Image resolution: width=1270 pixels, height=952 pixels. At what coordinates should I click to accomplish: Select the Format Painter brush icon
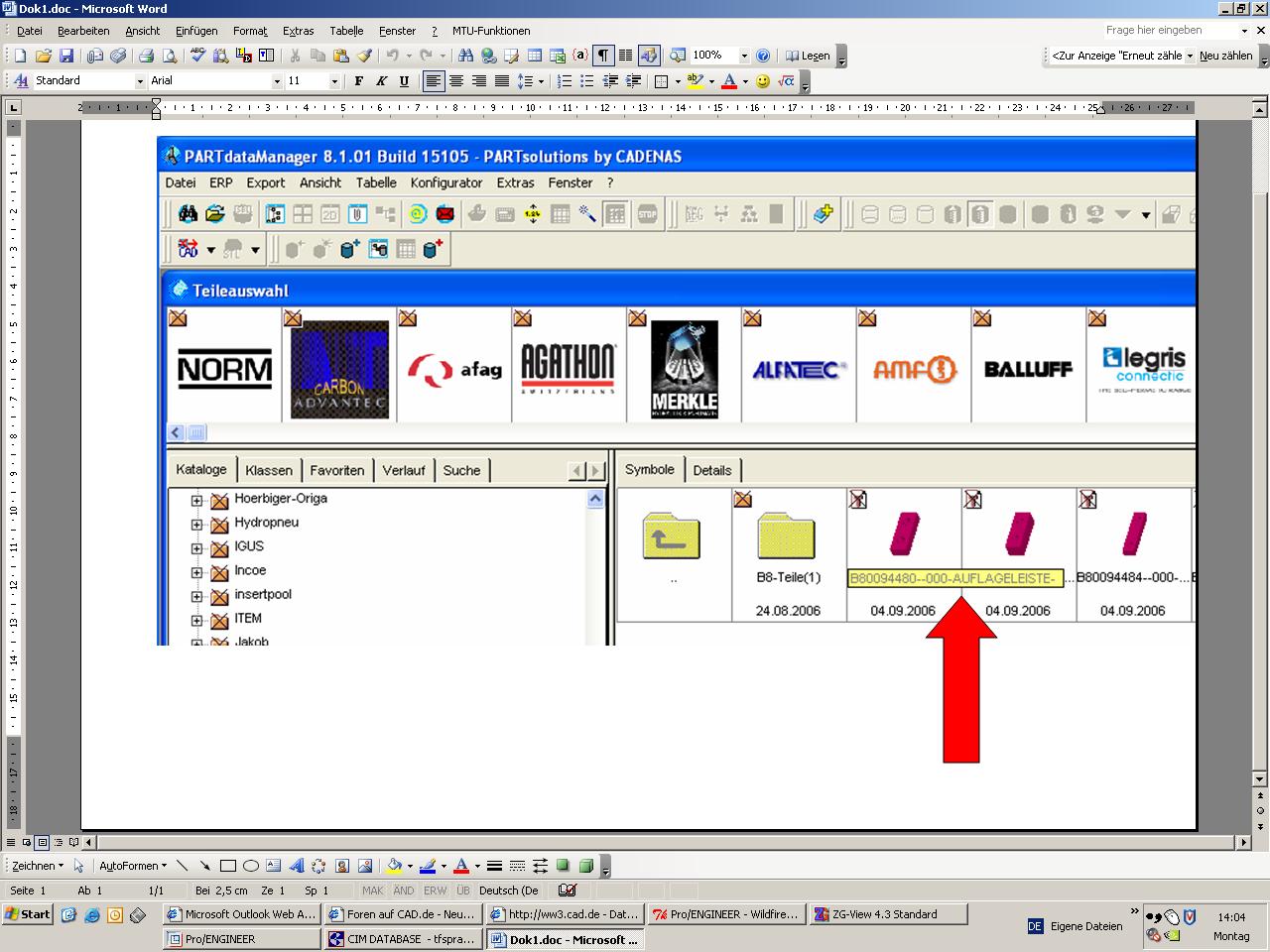click(x=364, y=56)
